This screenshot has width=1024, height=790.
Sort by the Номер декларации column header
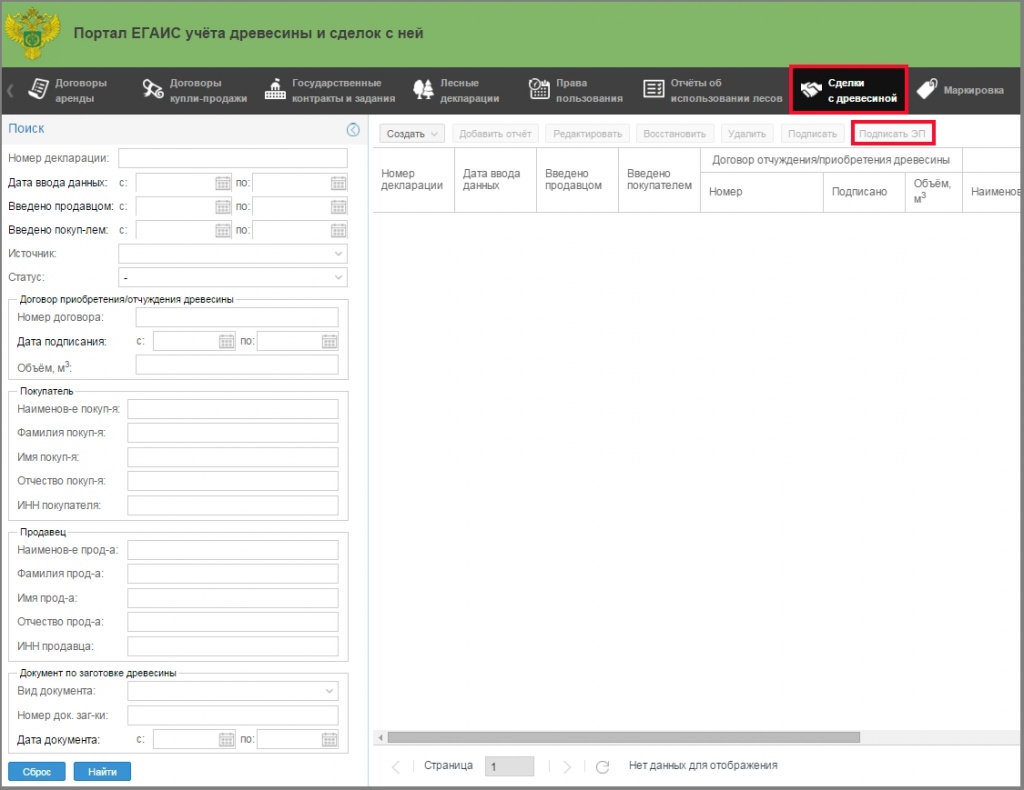[413, 180]
